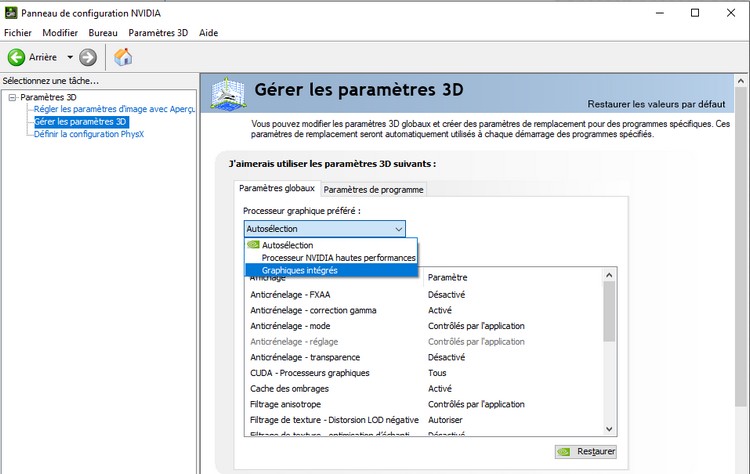Viewport: 750px width, 474px height.
Task: Click the NVIDIA logo beside Autosélection option
Action: (x=253, y=244)
